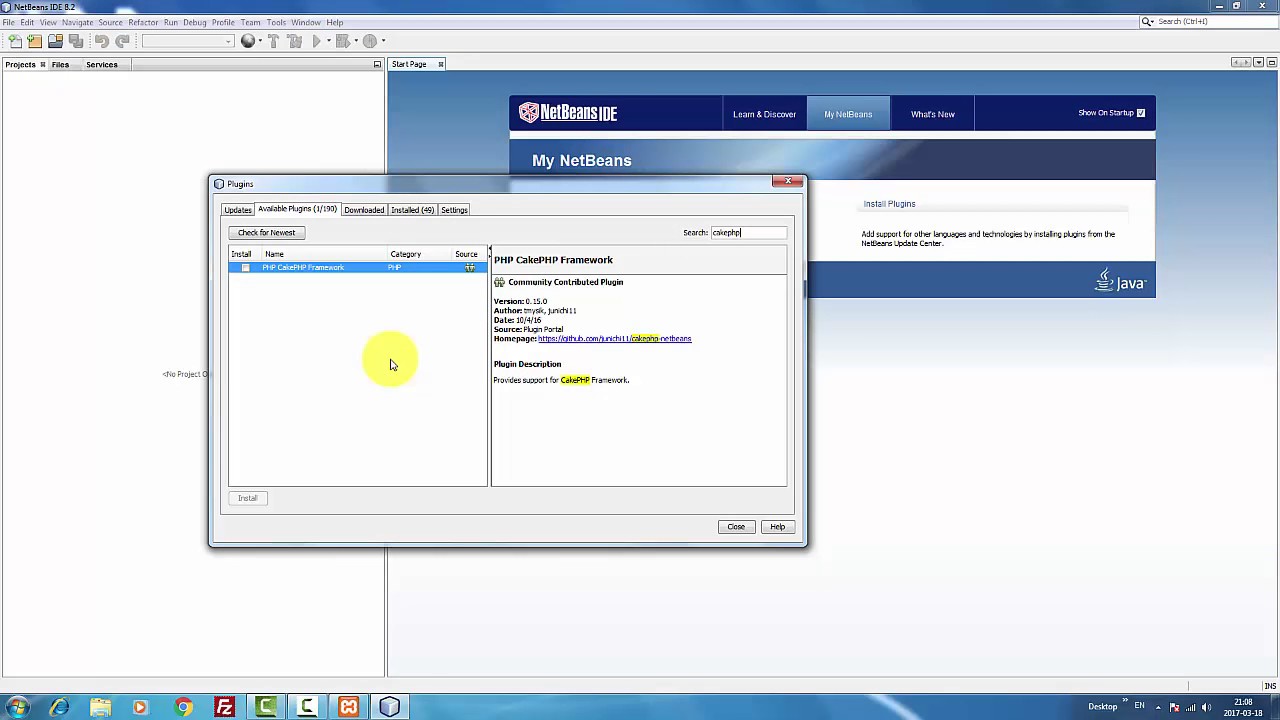Click the Close button in Plugins dialog

736,527
